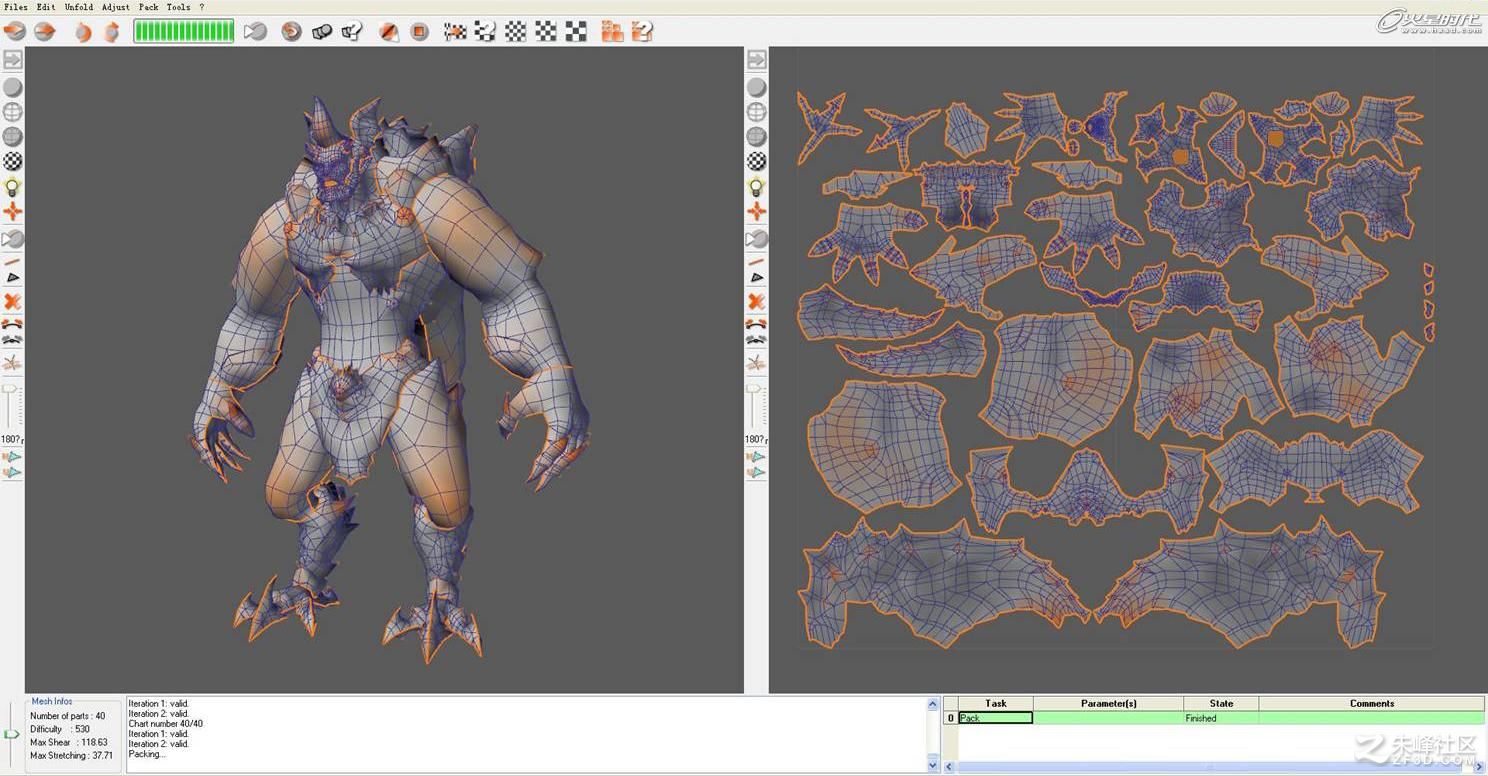Select the Pack task cell
Image resolution: width=1488 pixels, height=776 pixels.
click(x=995, y=718)
